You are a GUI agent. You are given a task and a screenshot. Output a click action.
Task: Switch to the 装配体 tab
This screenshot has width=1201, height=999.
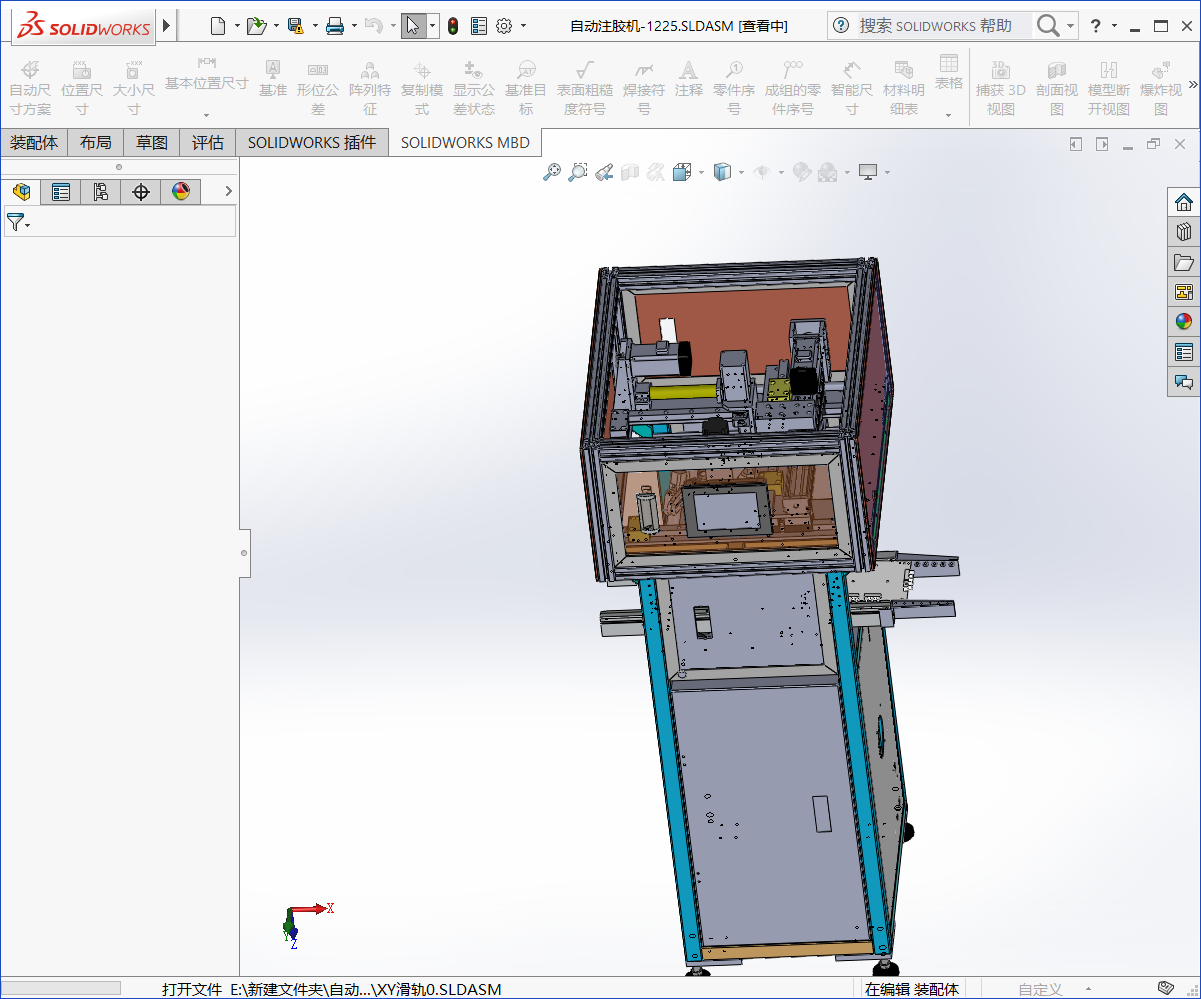pos(34,143)
